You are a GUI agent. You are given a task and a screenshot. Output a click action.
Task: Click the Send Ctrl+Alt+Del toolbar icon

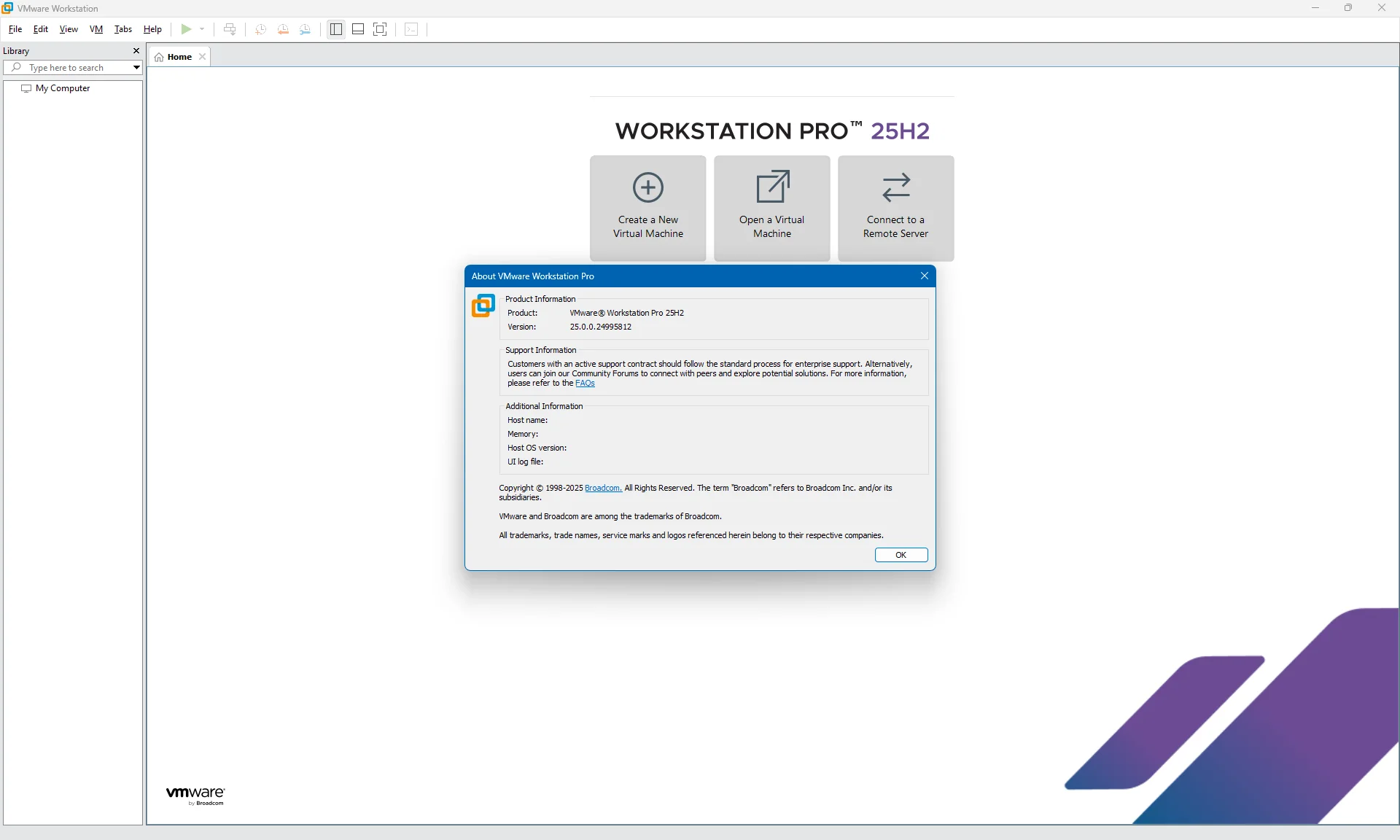[x=230, y=29]
